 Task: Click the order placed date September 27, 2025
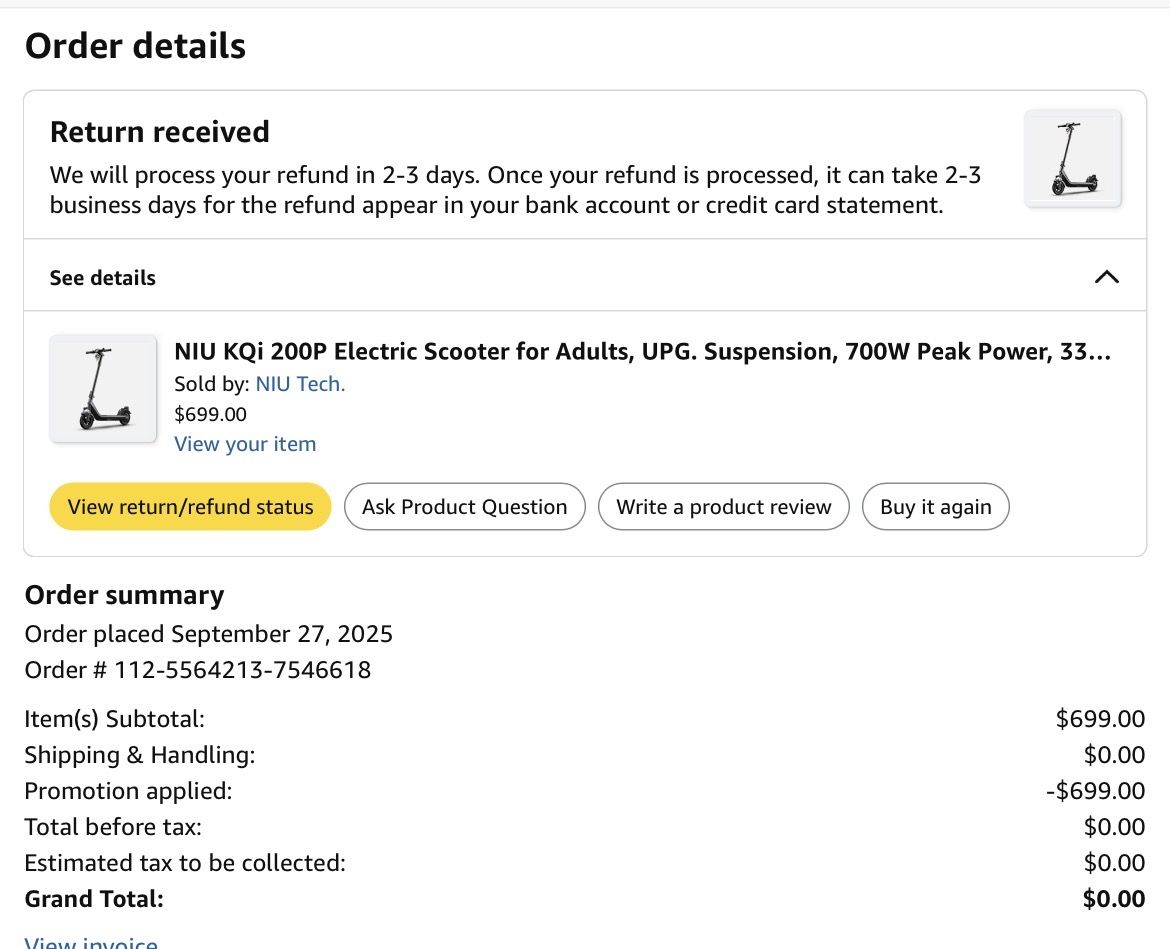[x=282, y=634]
